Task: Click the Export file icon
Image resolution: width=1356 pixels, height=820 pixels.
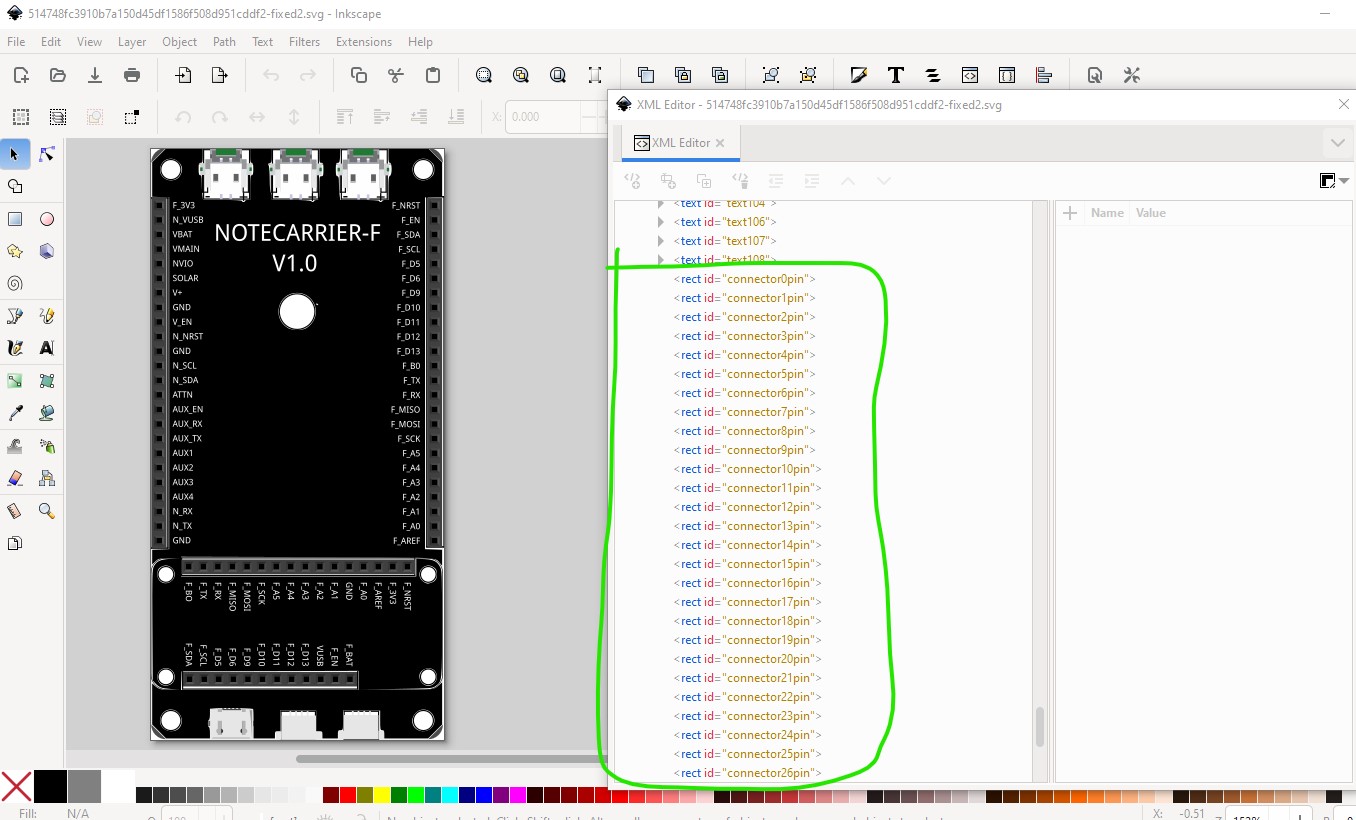Action: [x=220, y=75]
